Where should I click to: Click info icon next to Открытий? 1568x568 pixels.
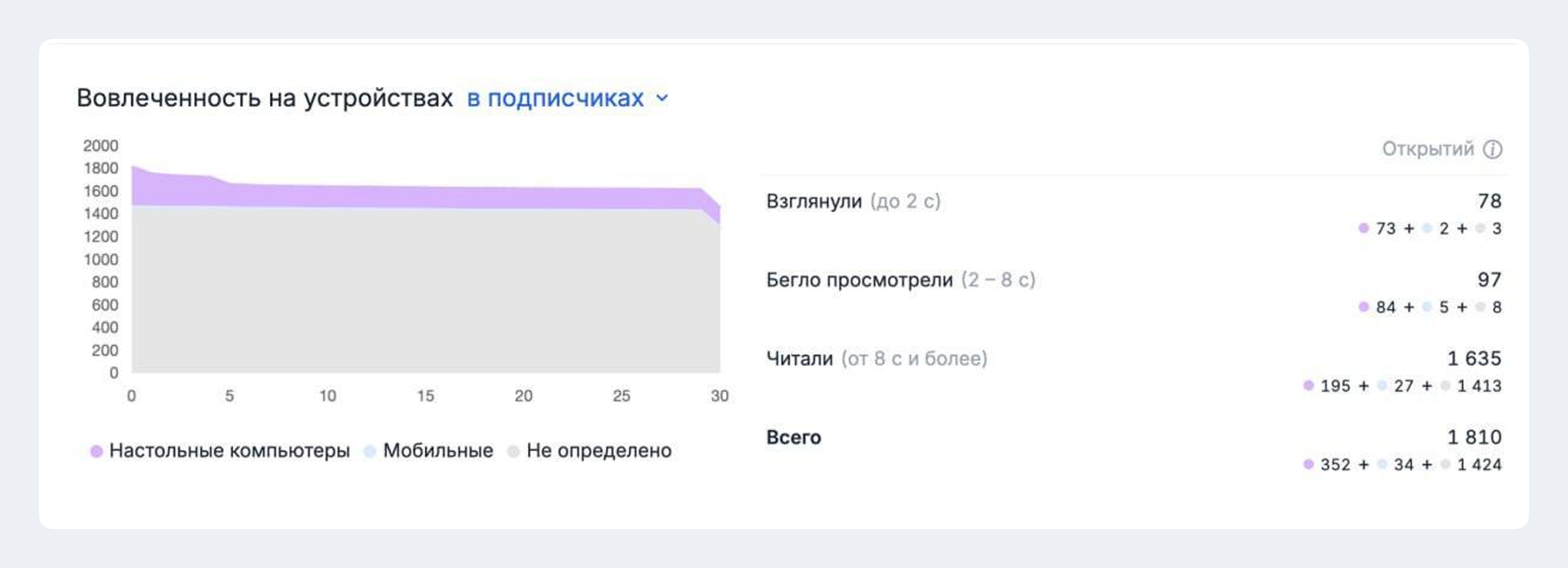coord(1492,150)
